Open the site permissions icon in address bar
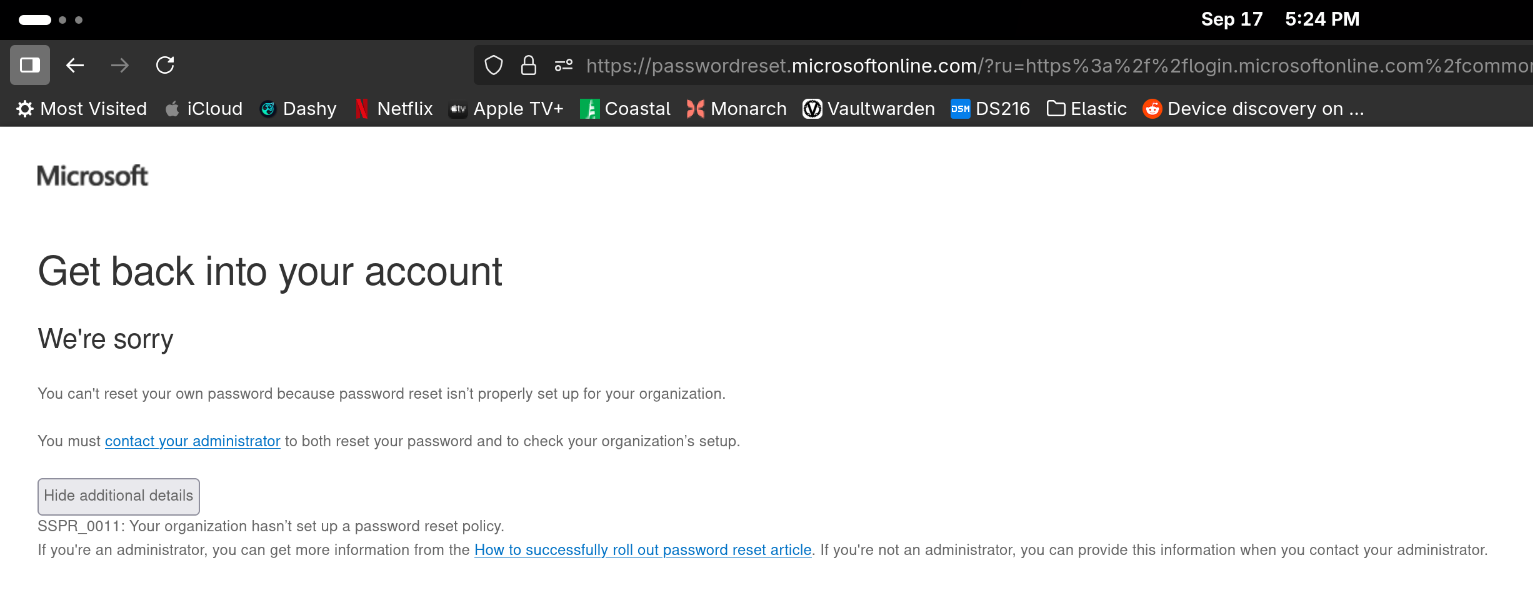Image resolution: width=1533 pixels, height=592 pixels. click(564, 66)
